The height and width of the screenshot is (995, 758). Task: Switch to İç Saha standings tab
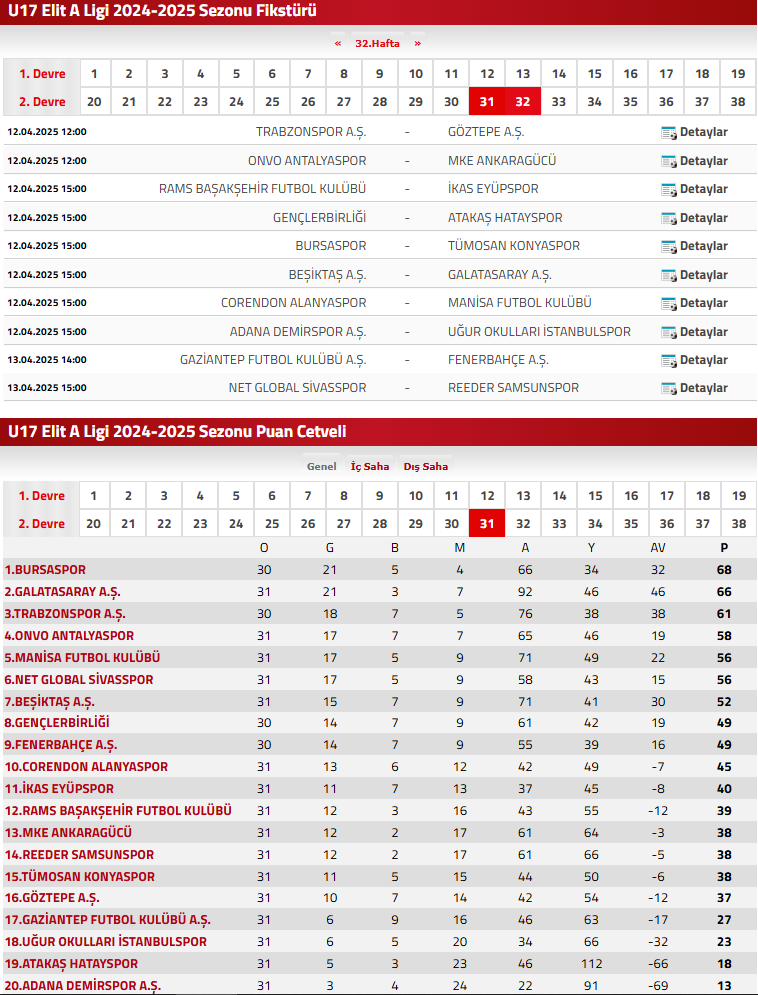coord(369,466)
